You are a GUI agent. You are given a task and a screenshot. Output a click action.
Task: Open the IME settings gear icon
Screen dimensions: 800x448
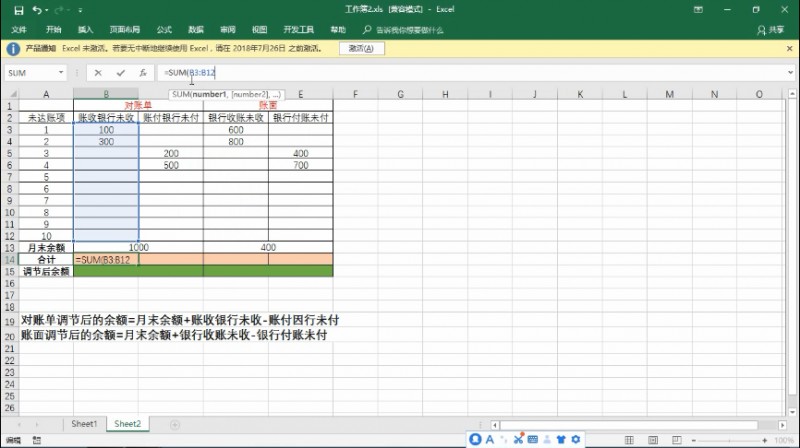[x=576, y=439]
